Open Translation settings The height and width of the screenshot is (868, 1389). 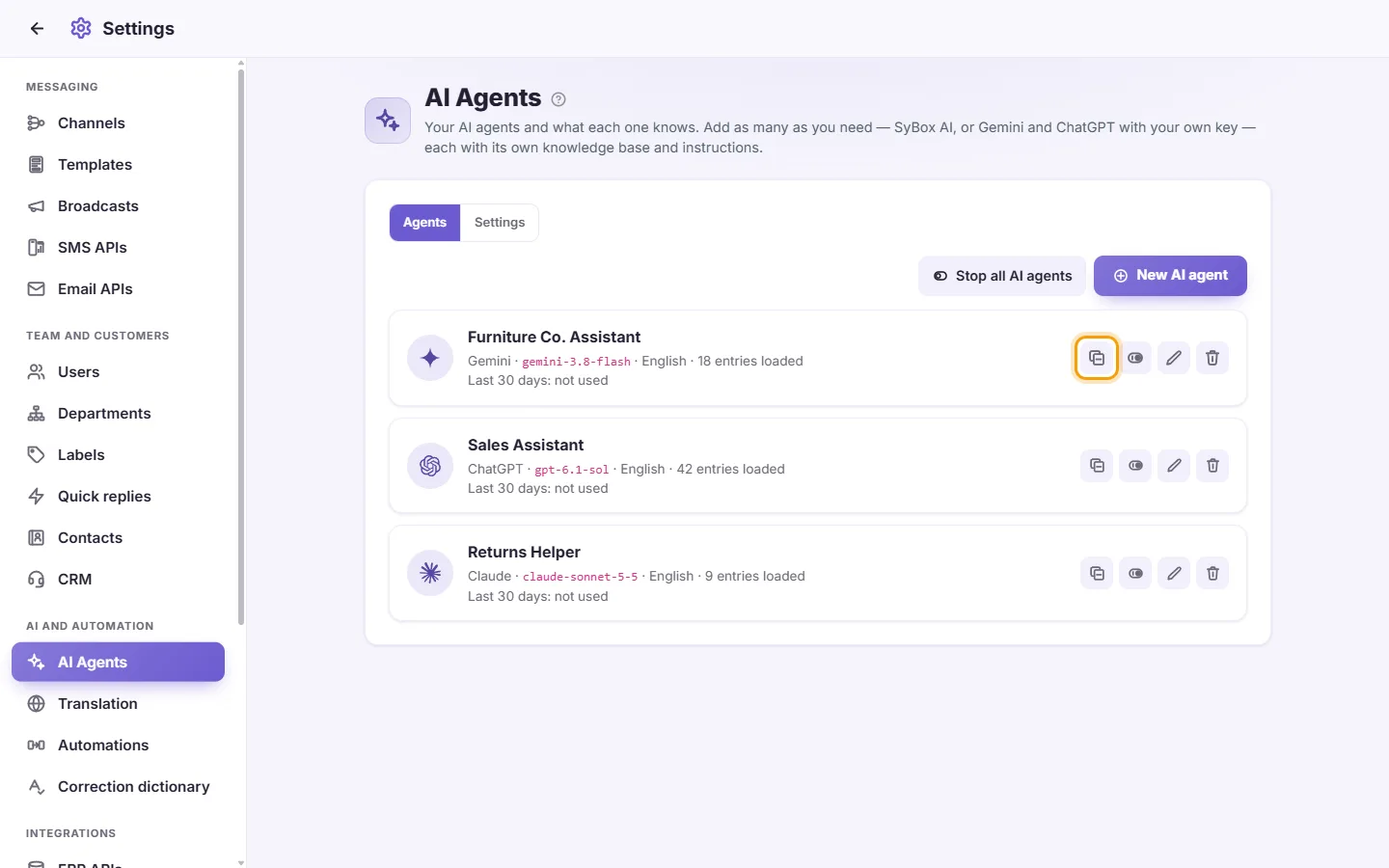(x=118, y=704)
